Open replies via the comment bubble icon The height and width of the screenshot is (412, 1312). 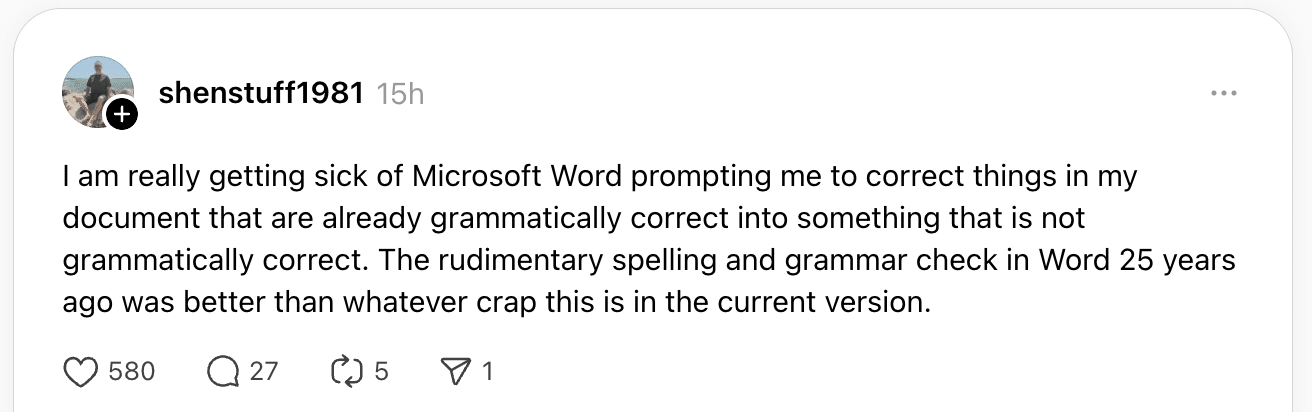[223, 372]
